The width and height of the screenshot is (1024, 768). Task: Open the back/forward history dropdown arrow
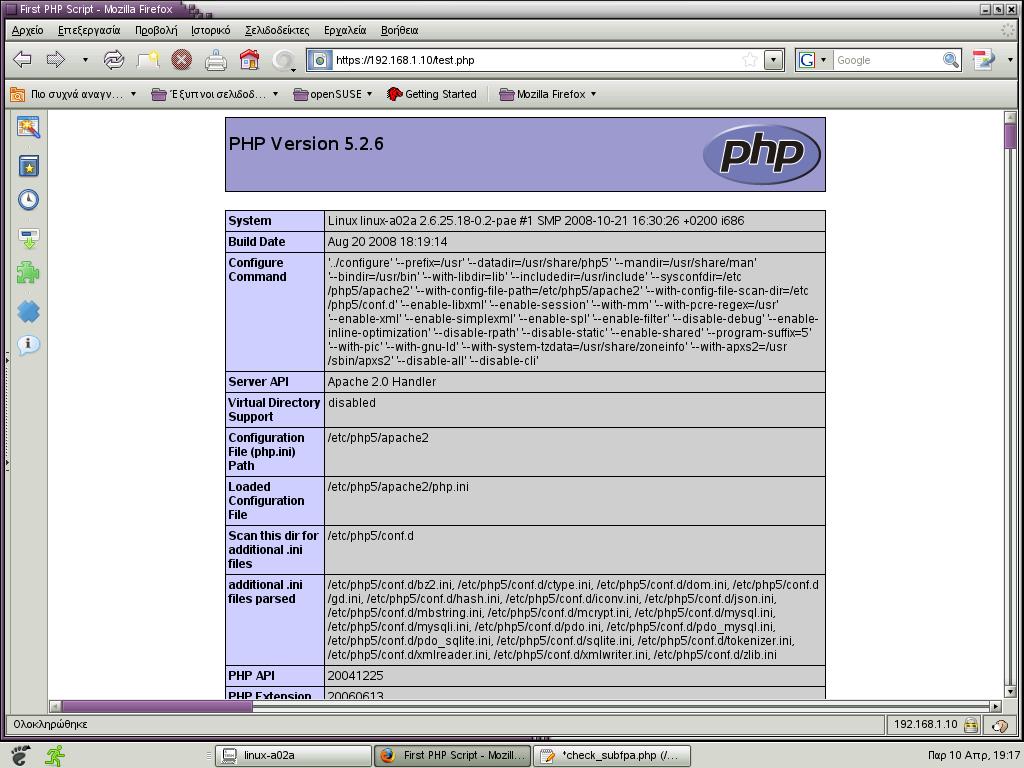(85, 60)
